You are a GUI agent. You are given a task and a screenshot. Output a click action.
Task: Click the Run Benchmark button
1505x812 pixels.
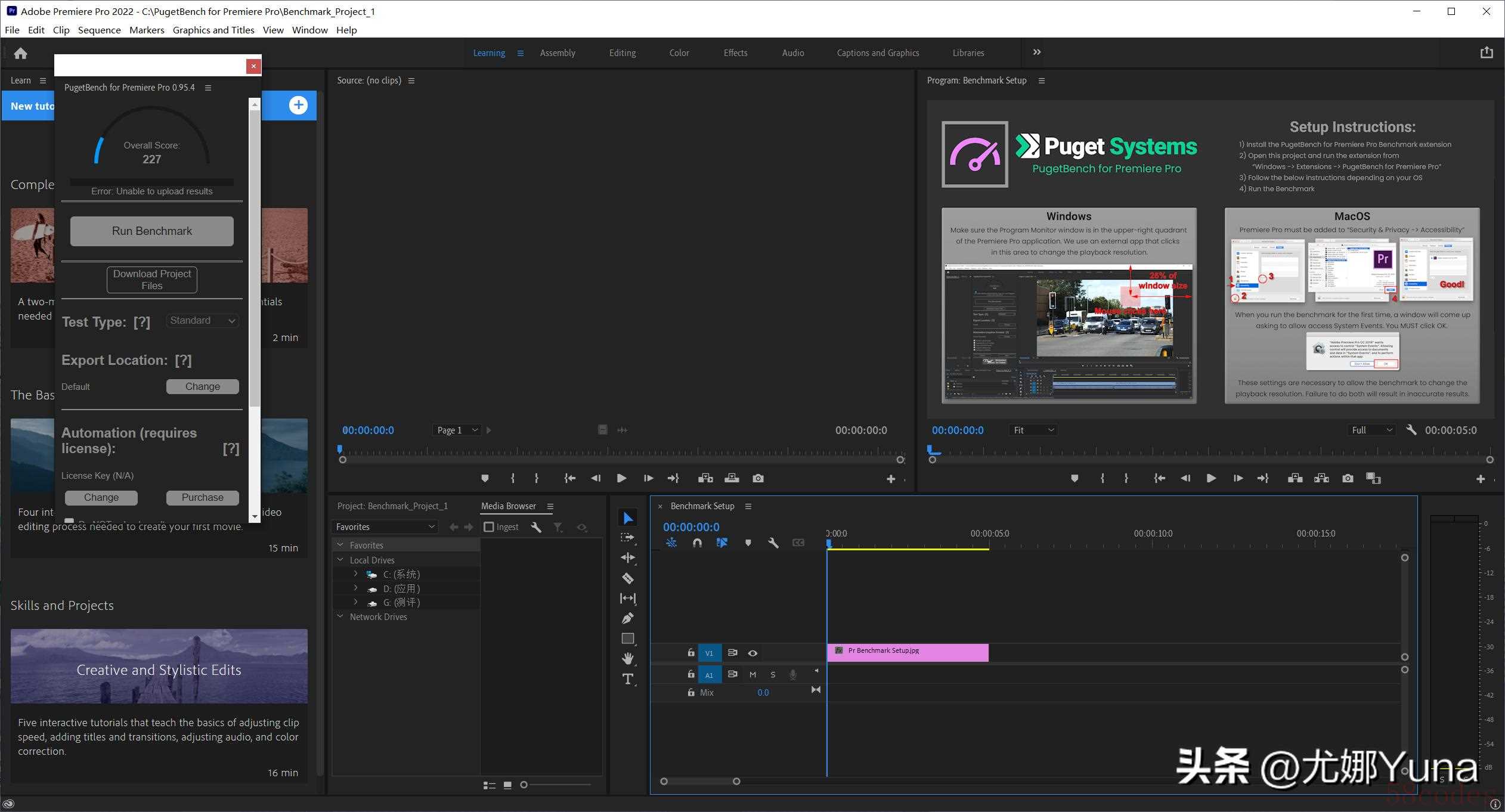152,231
